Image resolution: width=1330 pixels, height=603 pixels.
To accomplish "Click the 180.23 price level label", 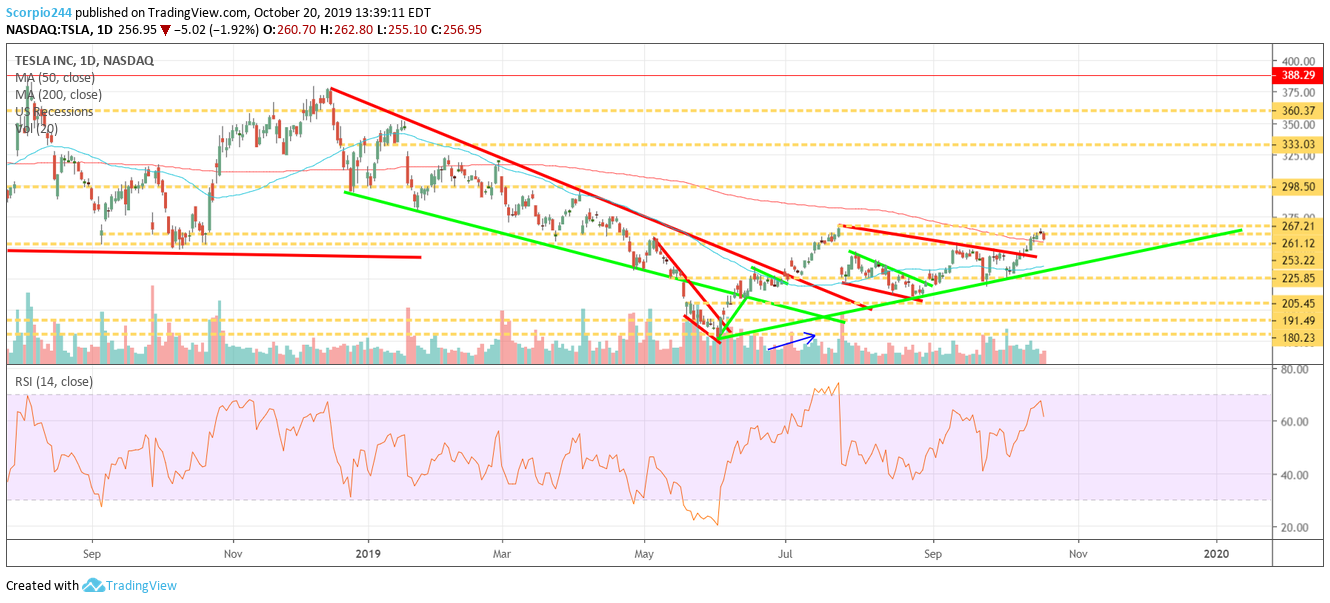I will pyautogui.click(x=1300, y=338).
